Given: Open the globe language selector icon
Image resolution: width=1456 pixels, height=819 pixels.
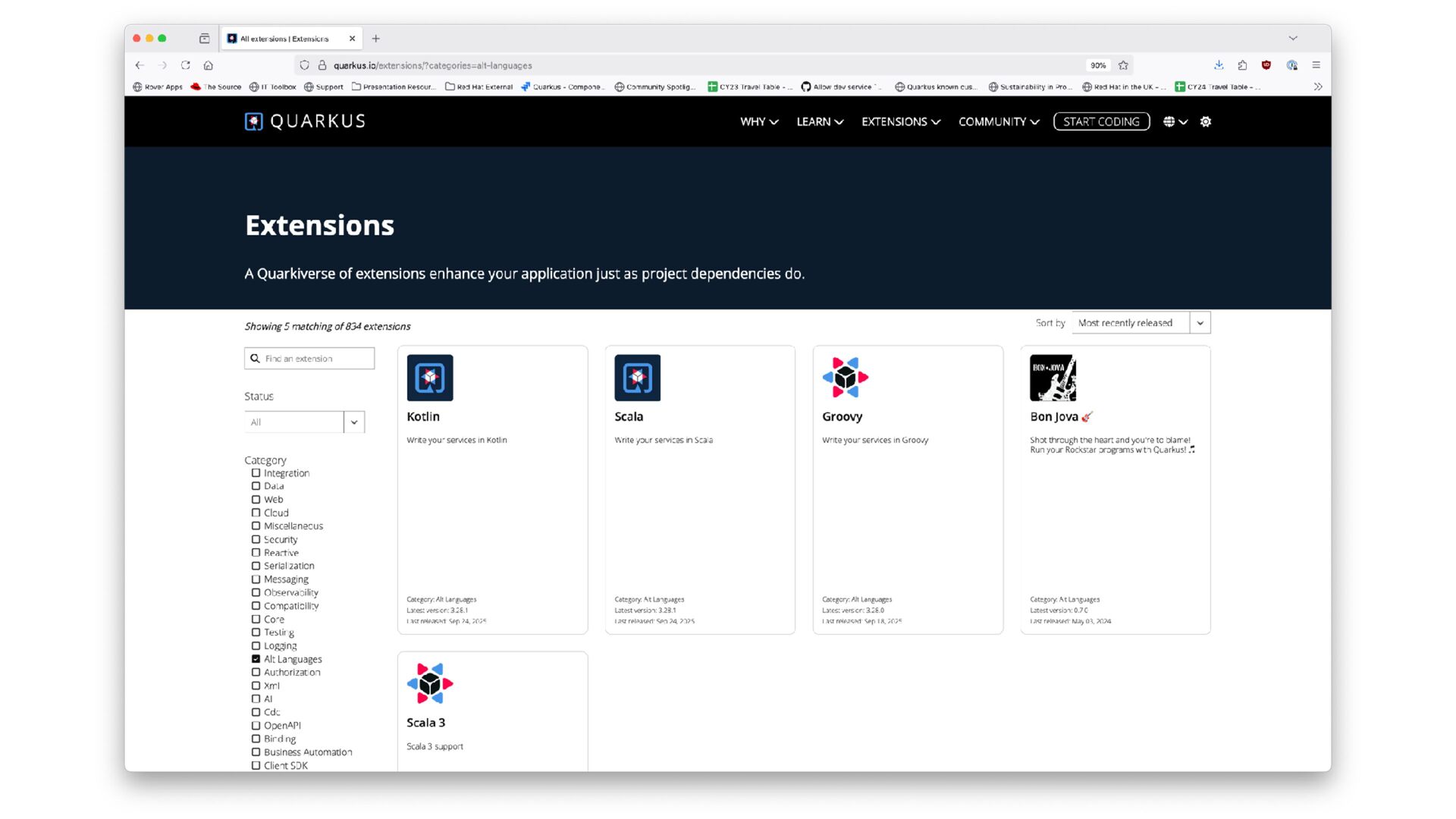Looking at the screenshot, I should point(1169,121).
